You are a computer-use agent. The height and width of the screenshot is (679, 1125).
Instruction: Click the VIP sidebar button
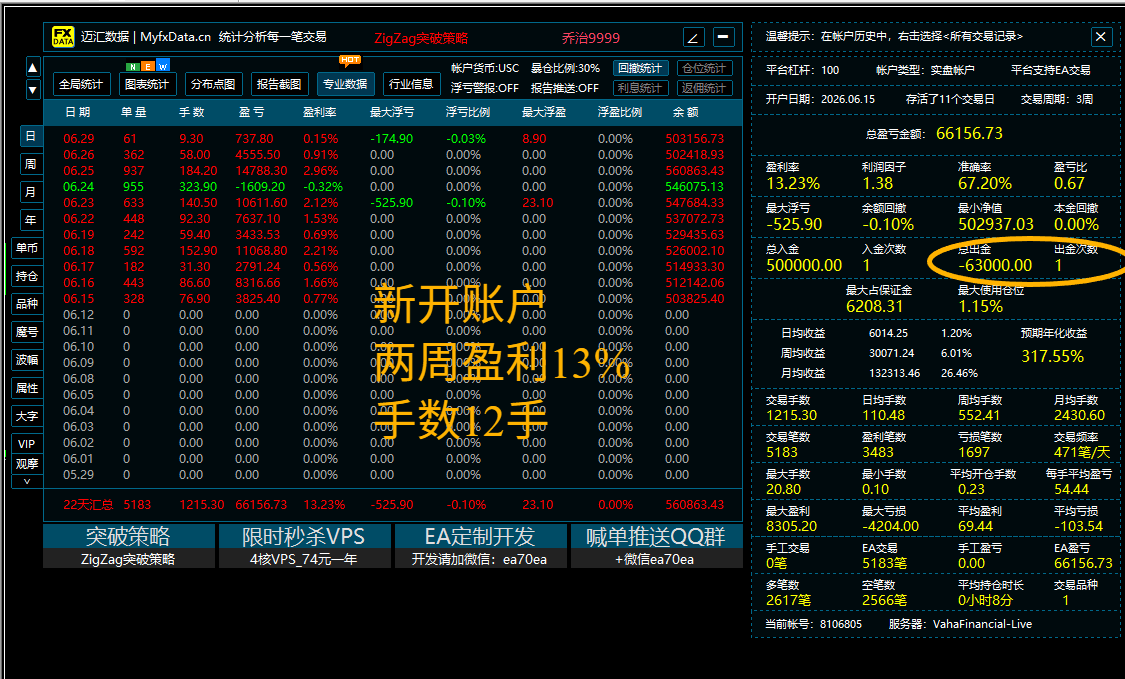(x=27, y=444)
